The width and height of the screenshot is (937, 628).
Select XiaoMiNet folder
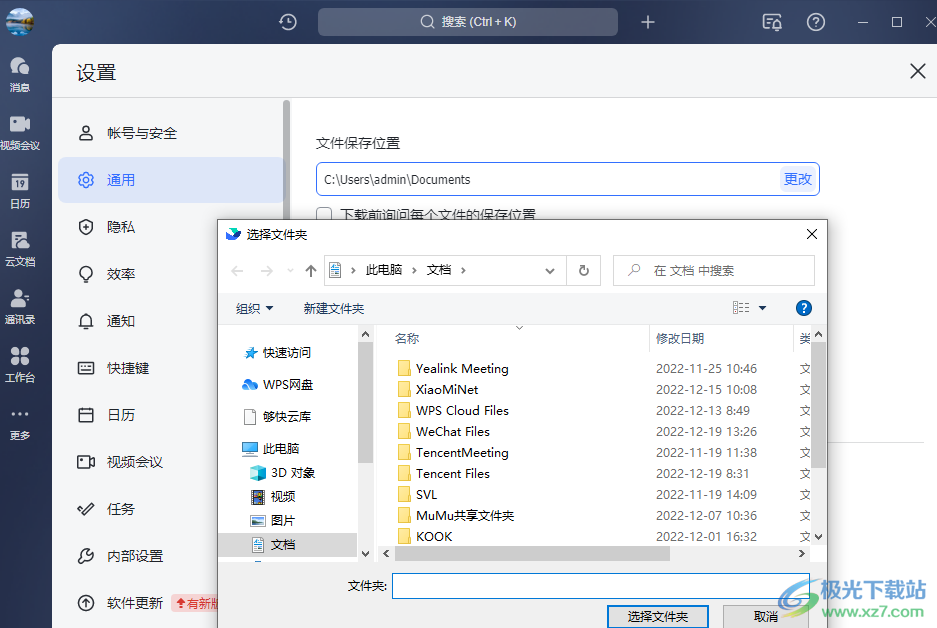coord(439,390)
